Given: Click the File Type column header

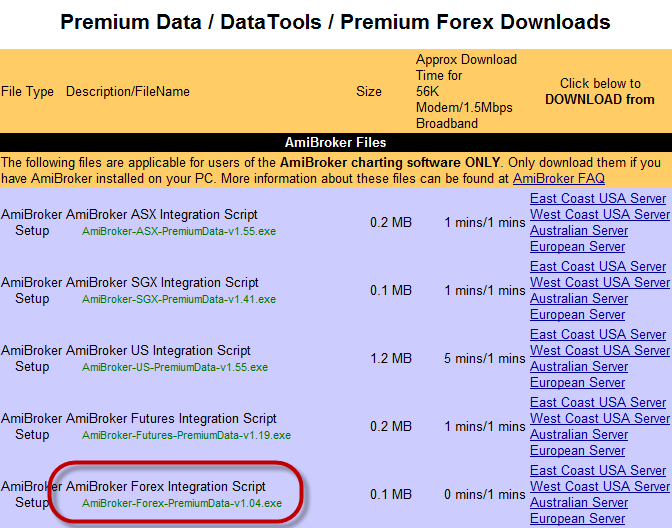Looking at the screenshot, I should (27, 91).
